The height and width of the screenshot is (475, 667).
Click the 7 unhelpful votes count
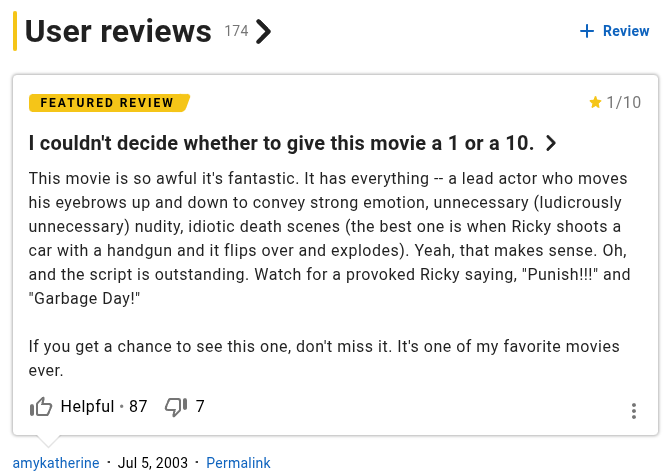(x=200, y=407)
